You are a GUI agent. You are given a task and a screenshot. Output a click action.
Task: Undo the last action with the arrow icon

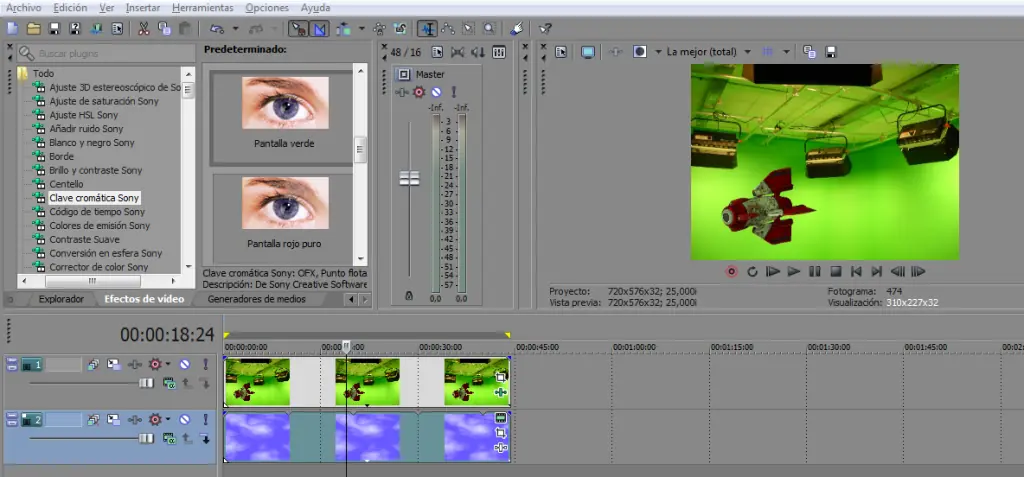(x=217, y=29)
